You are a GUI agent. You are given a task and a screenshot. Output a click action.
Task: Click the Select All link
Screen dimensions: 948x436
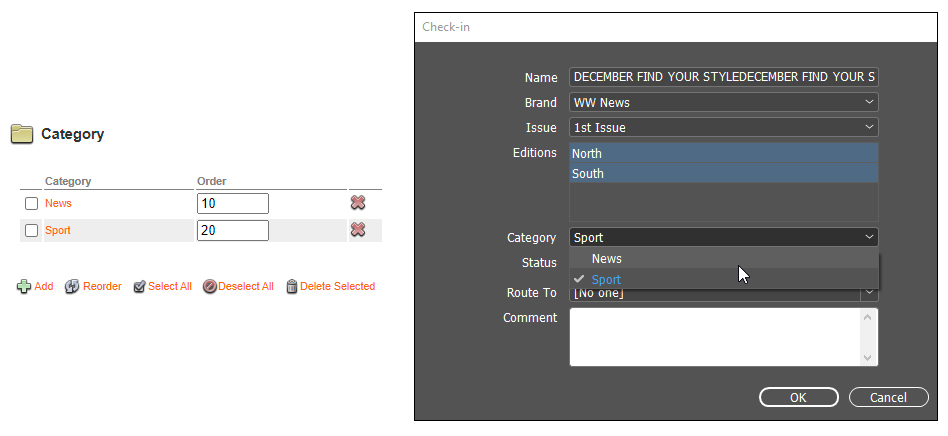(170, 287)
